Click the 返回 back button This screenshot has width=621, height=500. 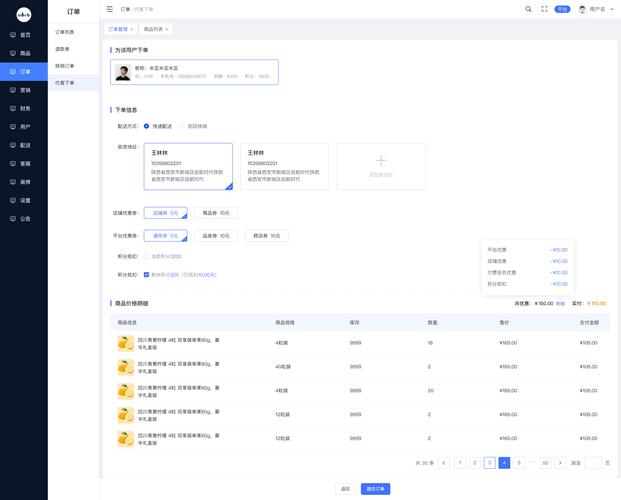(x=345, y=489)
